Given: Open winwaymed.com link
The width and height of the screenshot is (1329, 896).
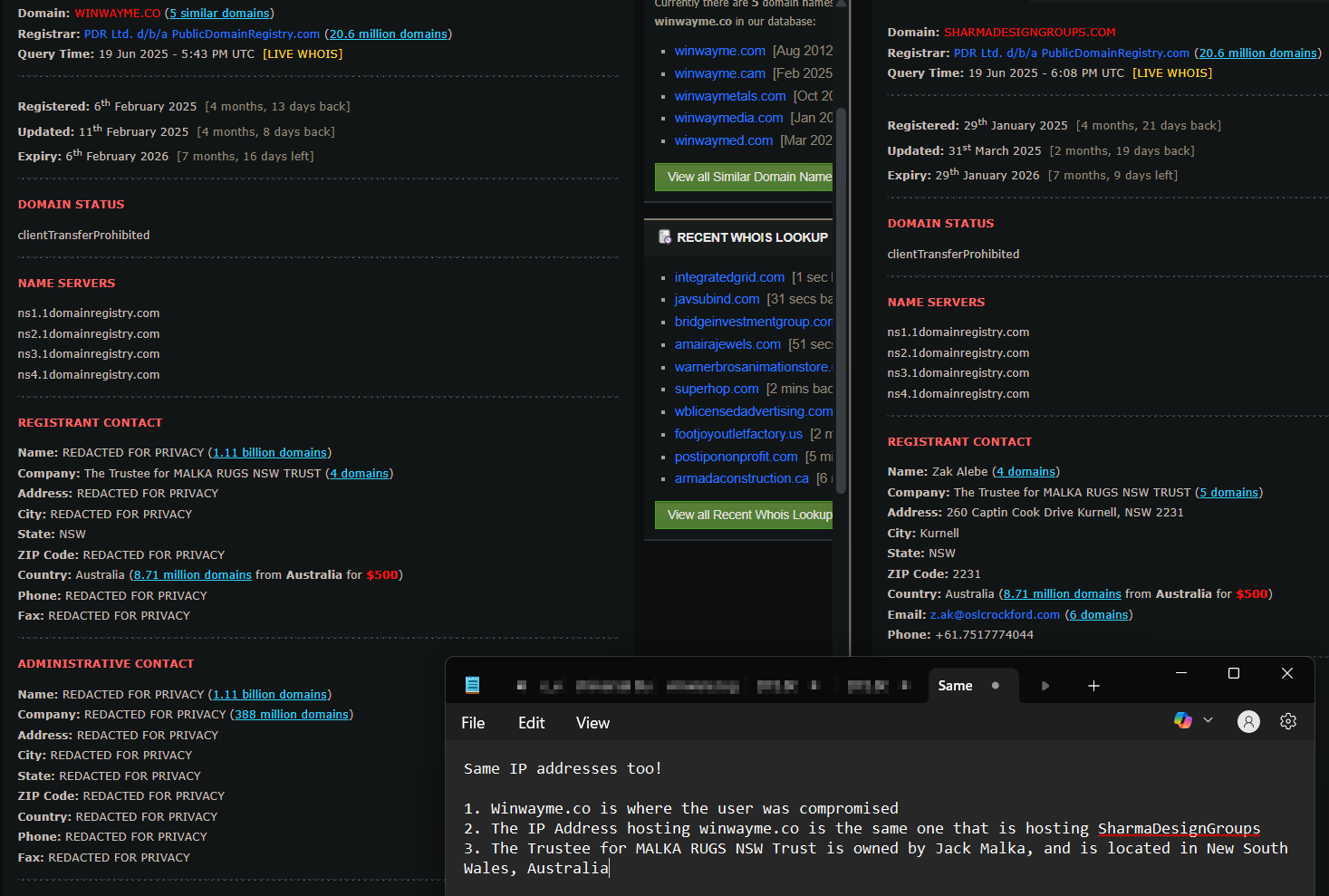Looking at the screenshot, I should pos(723,140).
